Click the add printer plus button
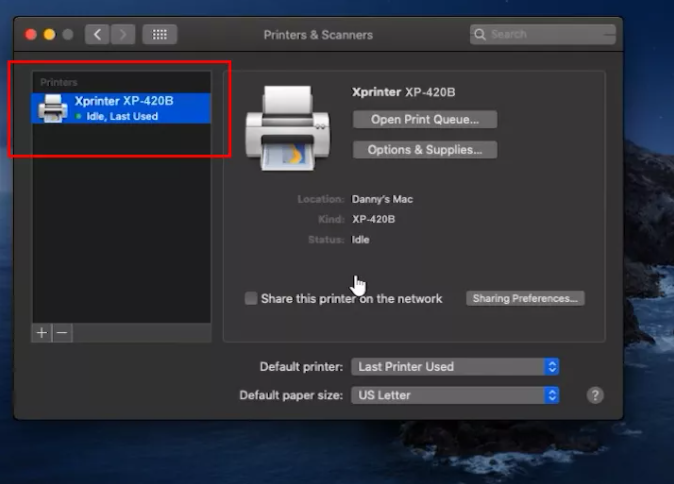This screenshot has height=484, width=674. click(x=42, y=333)
